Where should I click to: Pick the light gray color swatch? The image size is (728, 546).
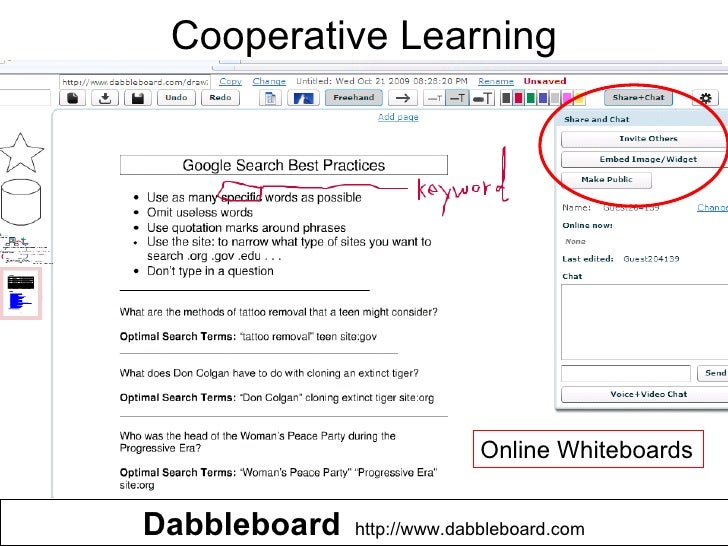pyautogui.click(x=555, y=98)
